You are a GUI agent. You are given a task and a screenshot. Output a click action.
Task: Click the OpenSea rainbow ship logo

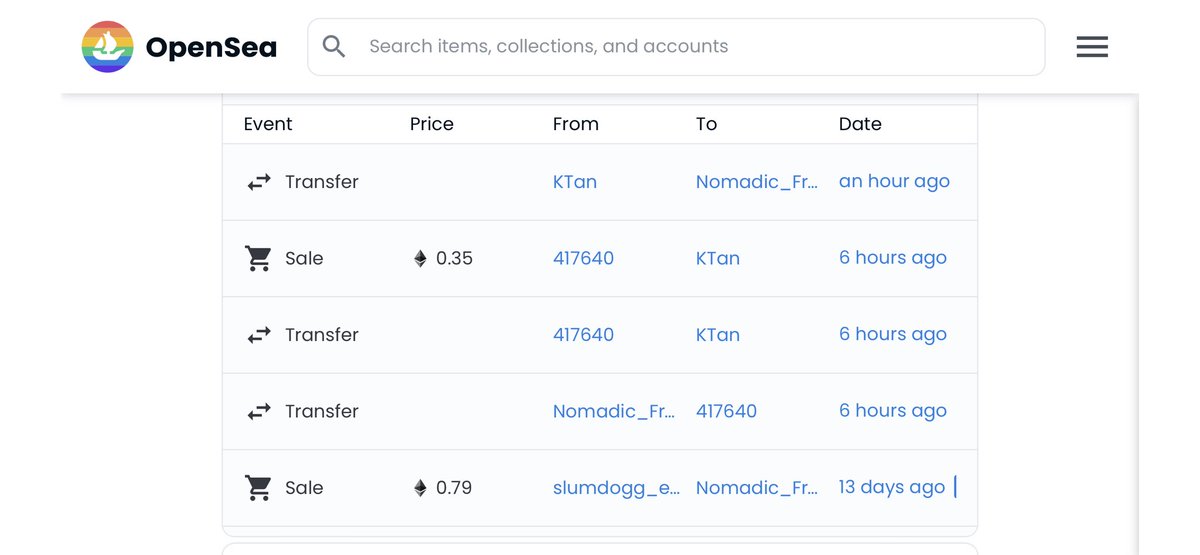click(107, 47)
